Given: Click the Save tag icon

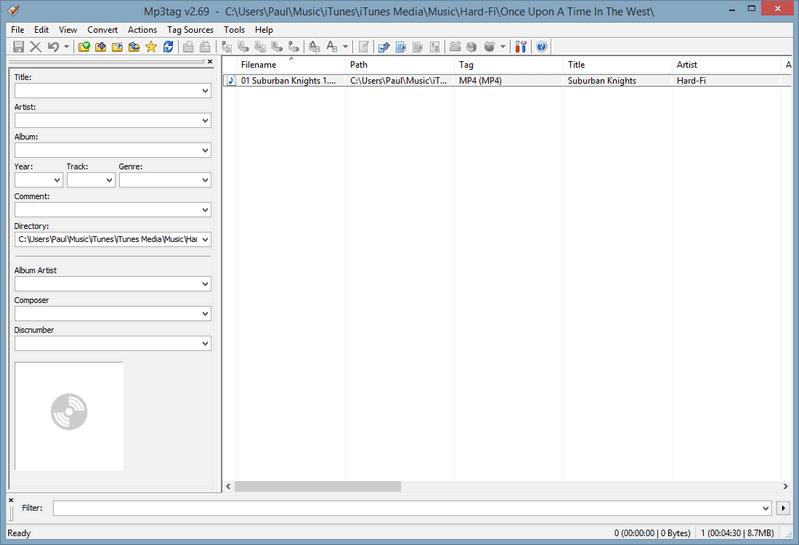Looking at the screenshot, I should coord(18,47).
